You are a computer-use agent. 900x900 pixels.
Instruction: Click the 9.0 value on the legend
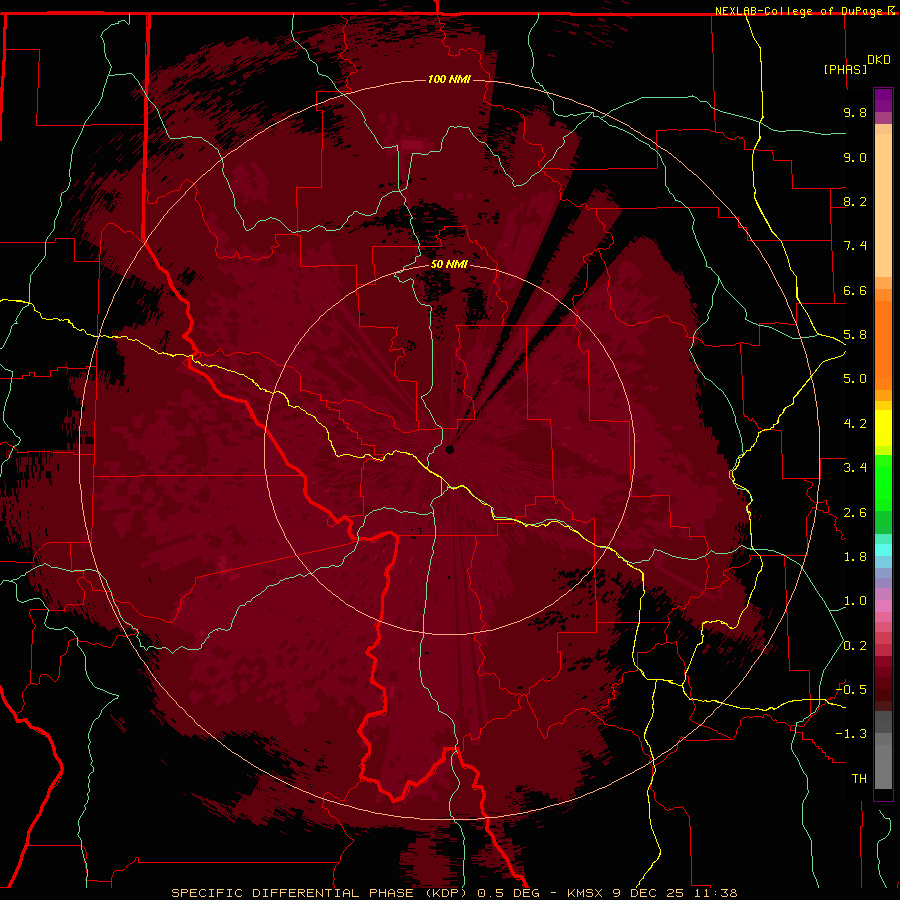[855, 157]
